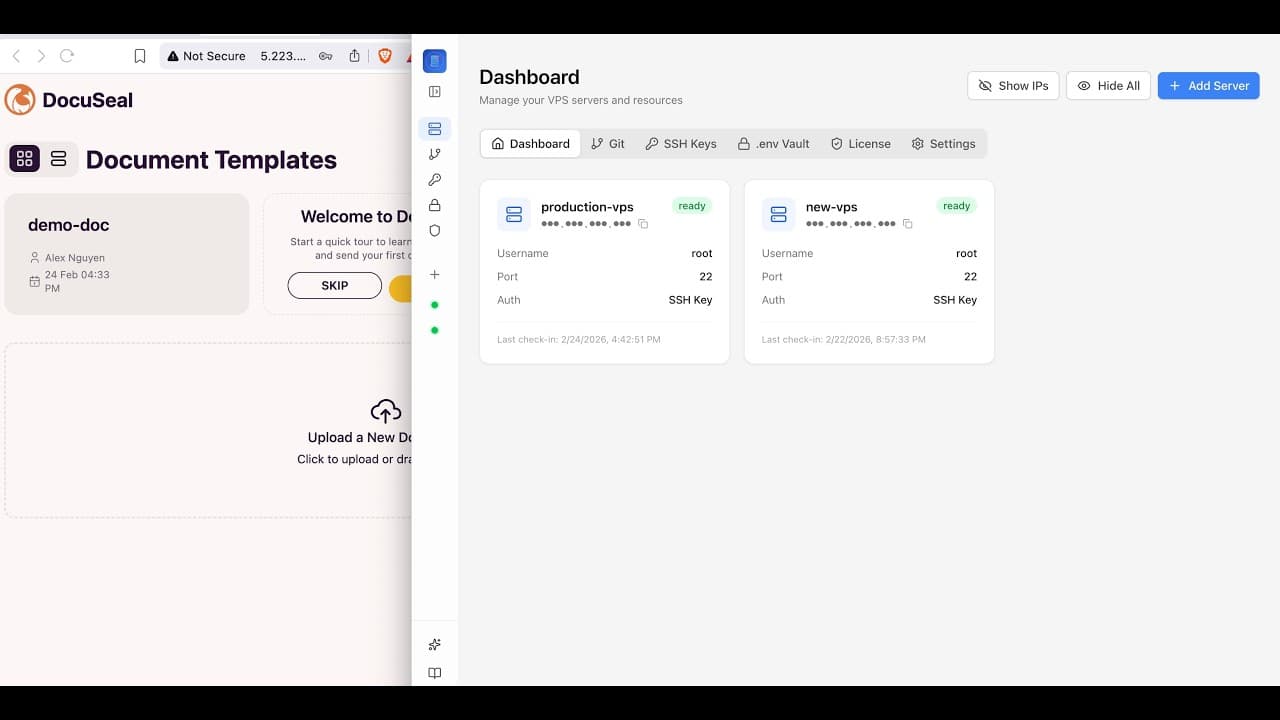The height and width of the screenshot is (720, 1280).
Task: Open the DocuSeal grid view selector
Action: (23, 159)
